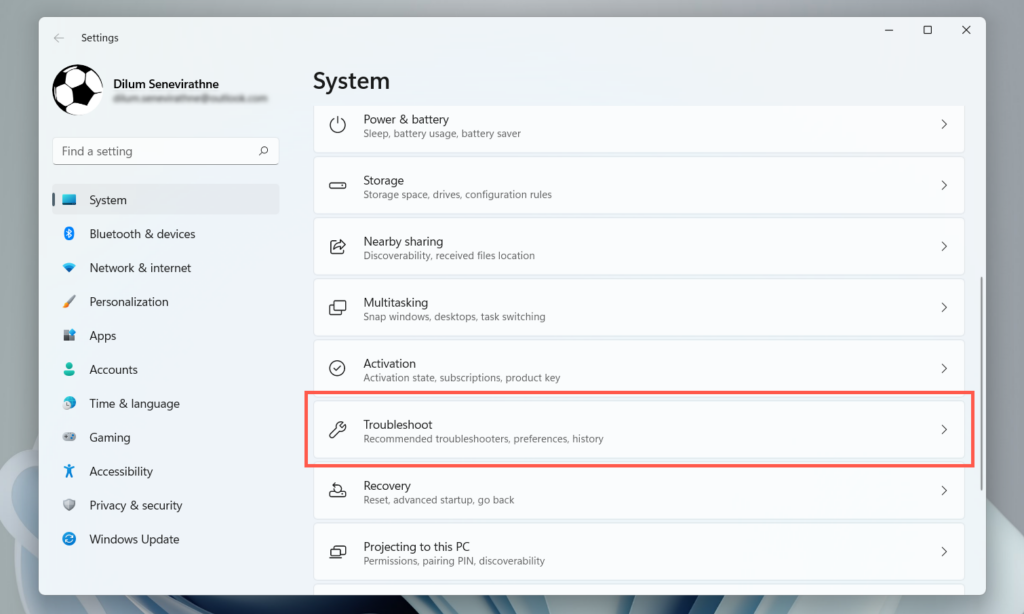Click the soccer ball profile picture
The height and width of the screenshot is (614, 1024).
(77, 90)
